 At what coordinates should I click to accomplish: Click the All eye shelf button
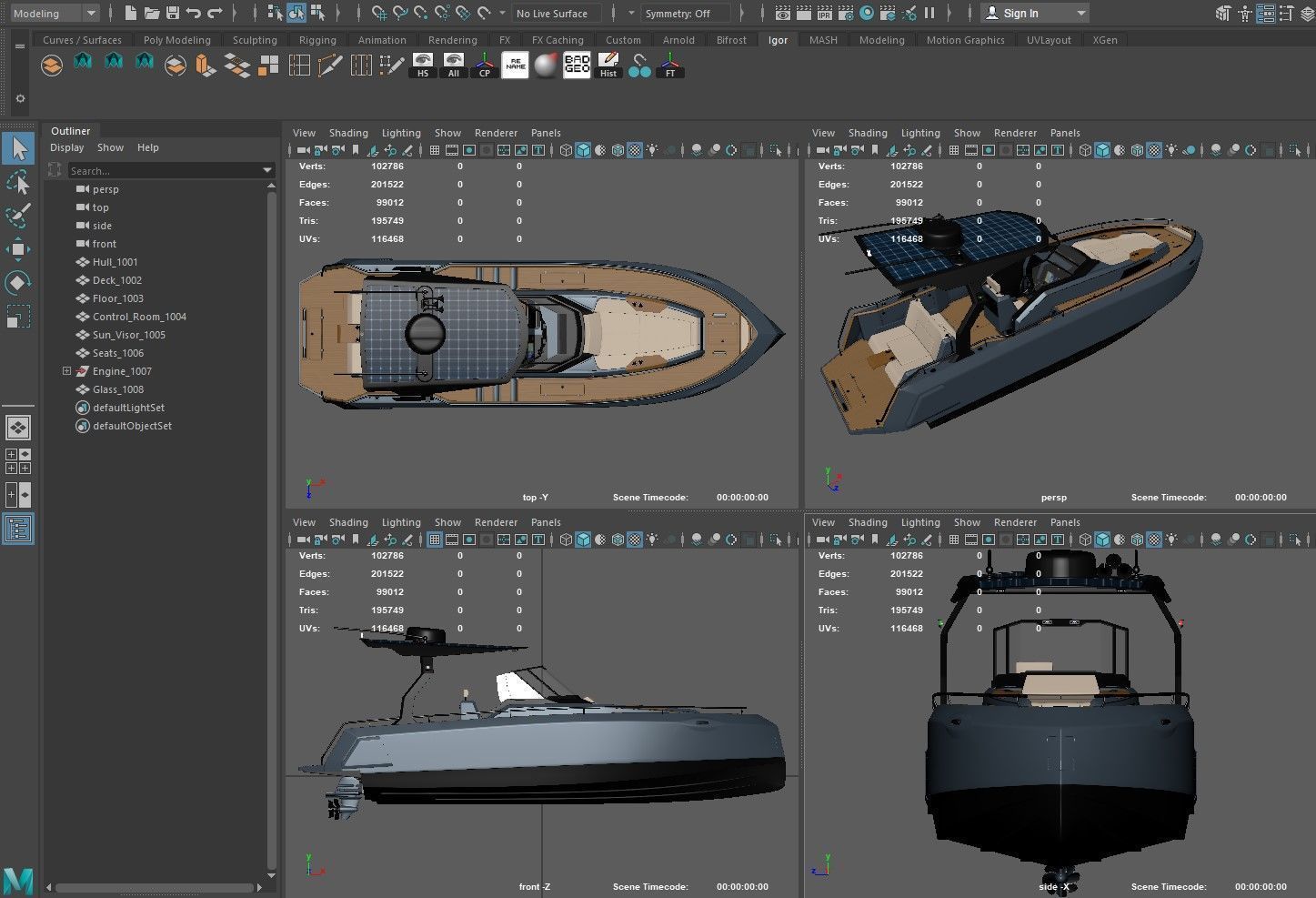pyautogui.click(x=454, y=66)
